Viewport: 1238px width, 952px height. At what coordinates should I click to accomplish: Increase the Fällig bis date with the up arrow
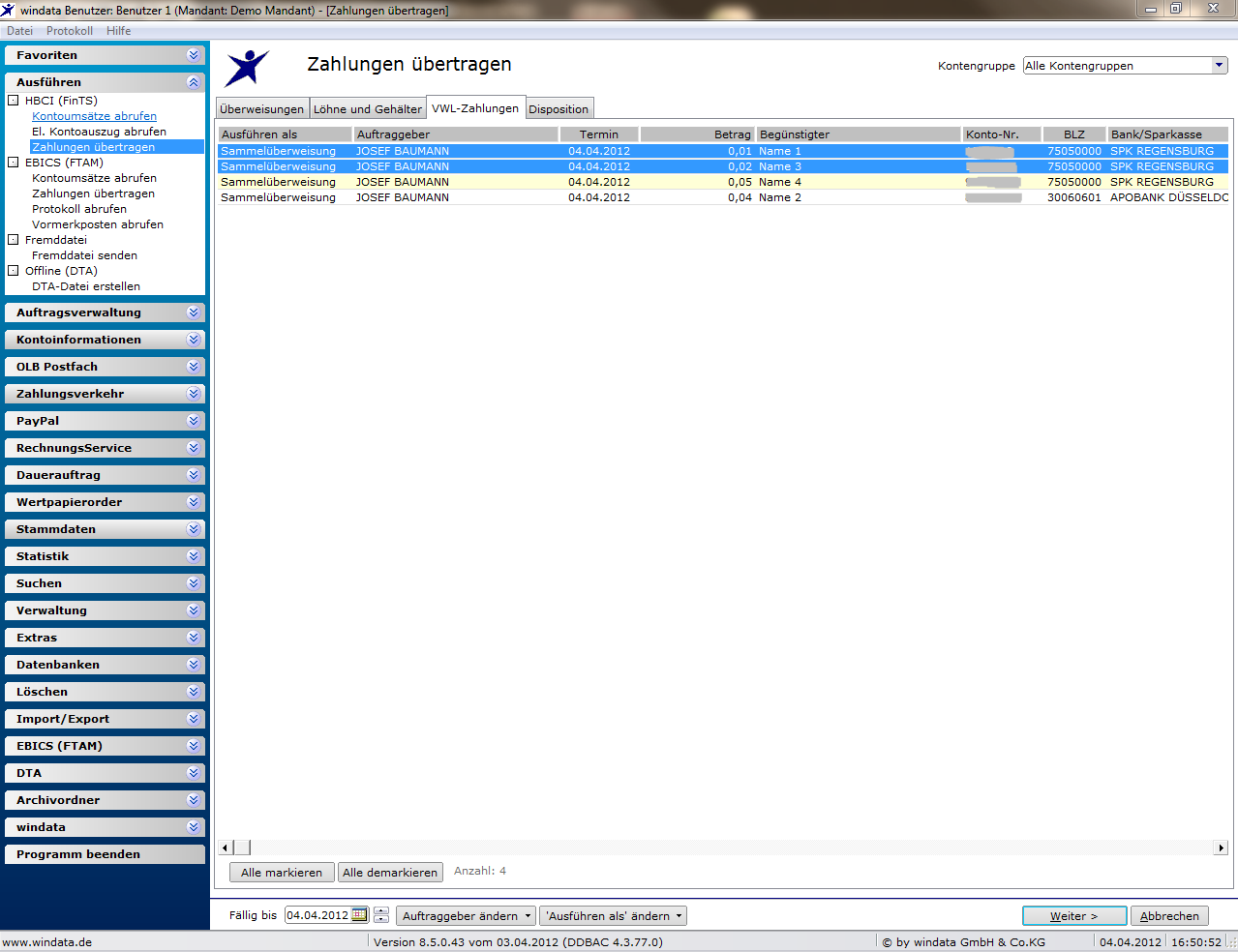click(x=381, y=911)
